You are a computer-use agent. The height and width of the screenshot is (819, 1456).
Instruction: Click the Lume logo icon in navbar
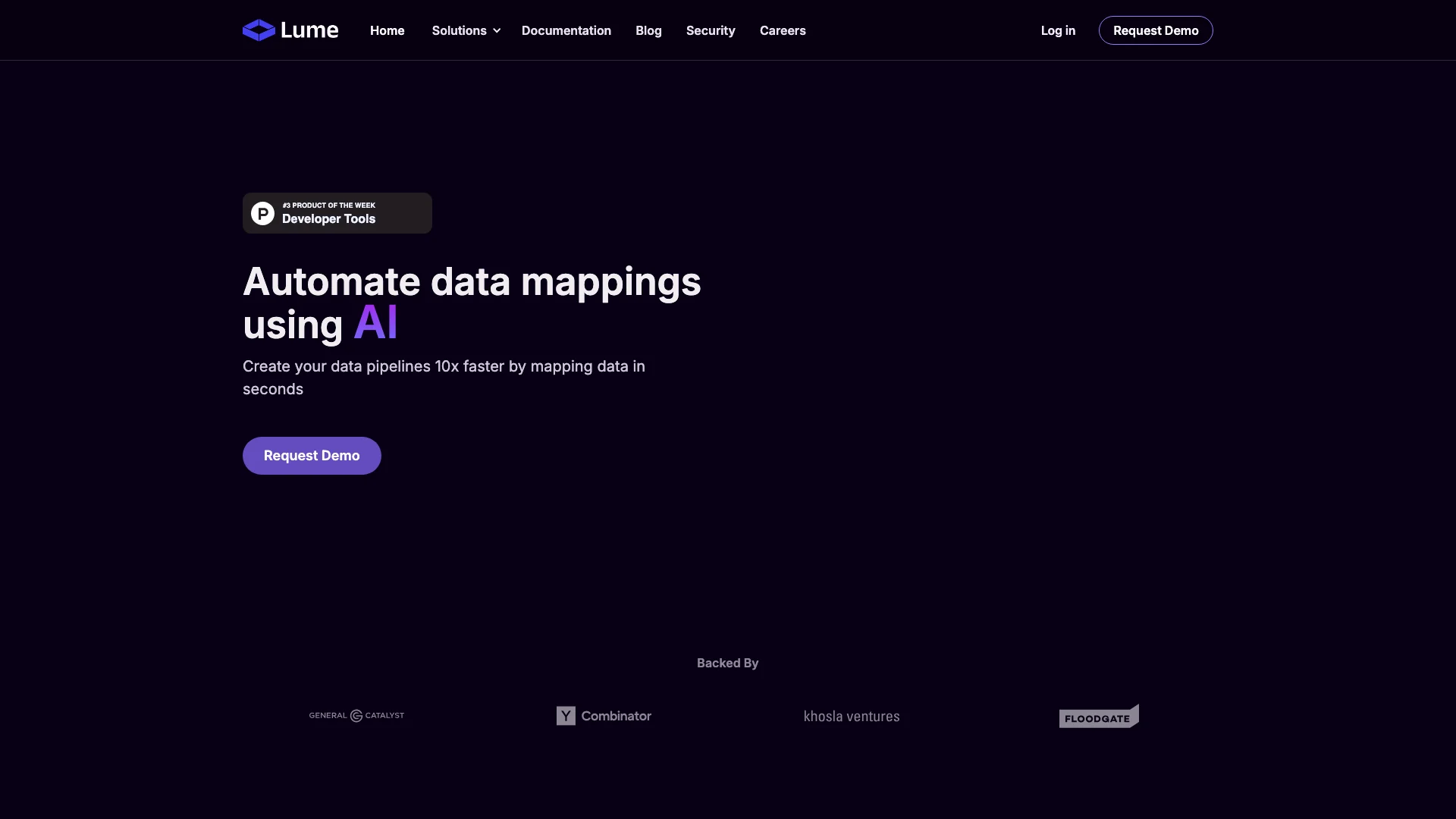click(258, 30)
